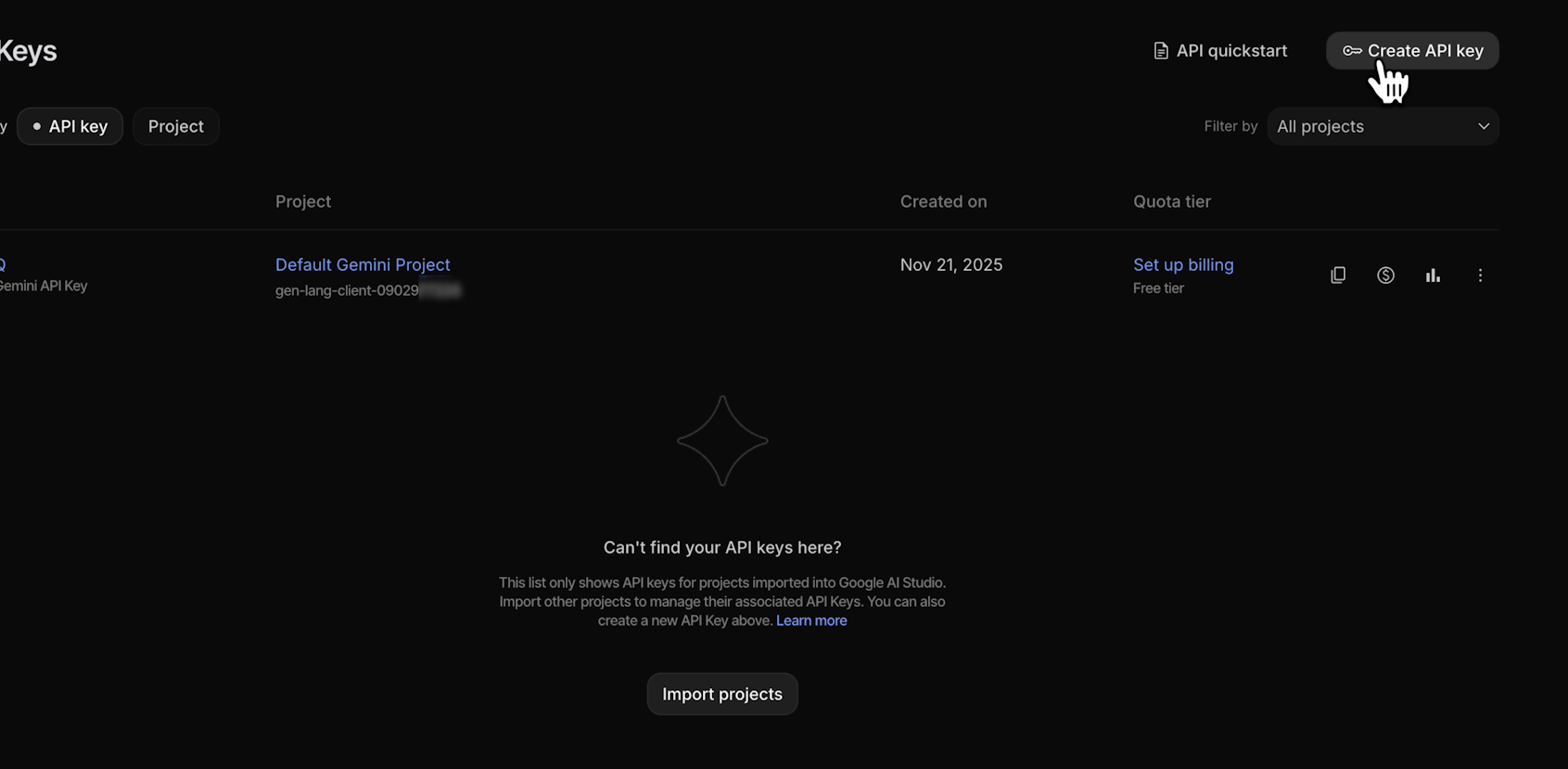Click the Nov 21, 2025 date cell

point(951,264)
